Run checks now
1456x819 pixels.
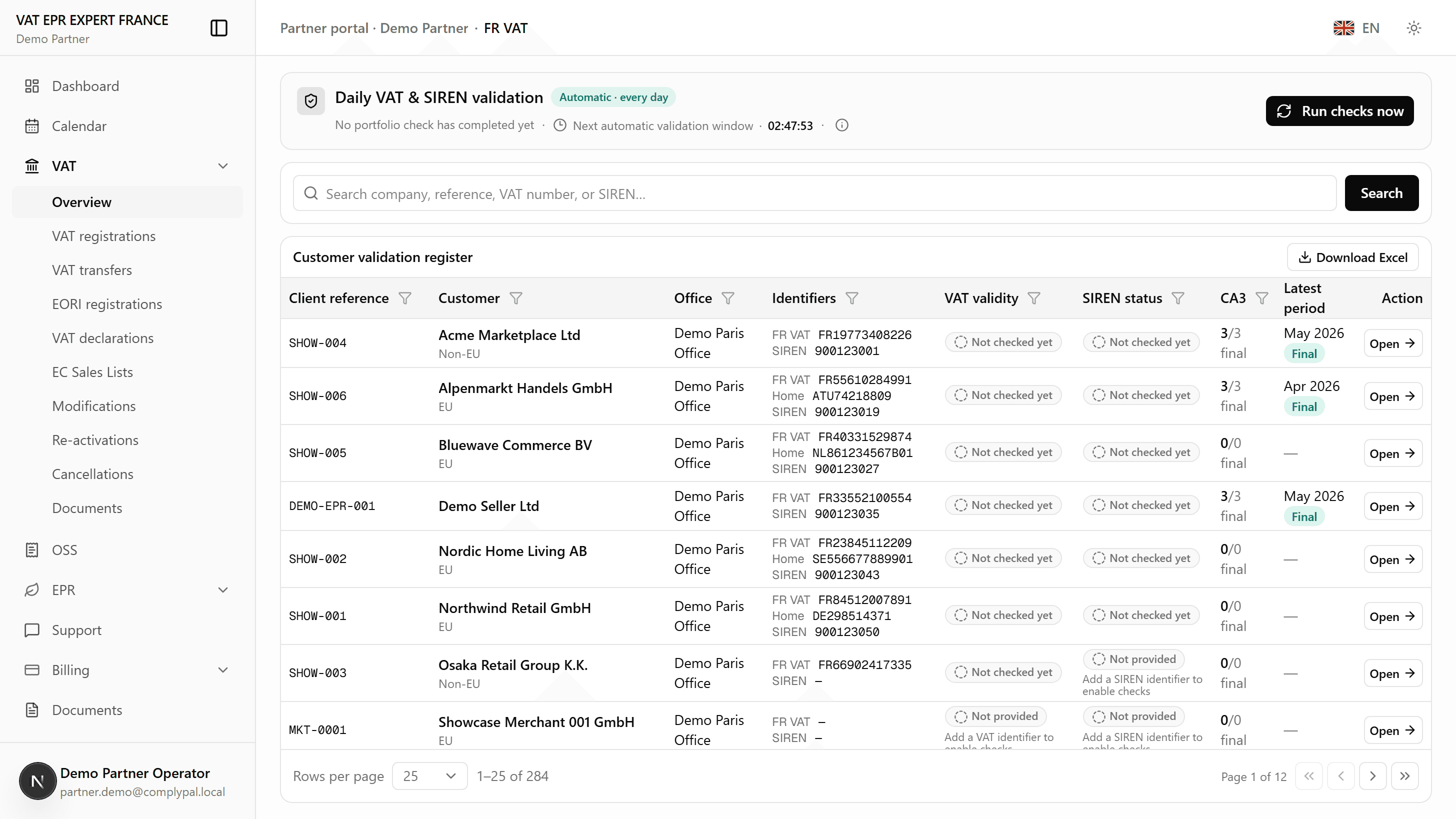[x=1339, y=111]
